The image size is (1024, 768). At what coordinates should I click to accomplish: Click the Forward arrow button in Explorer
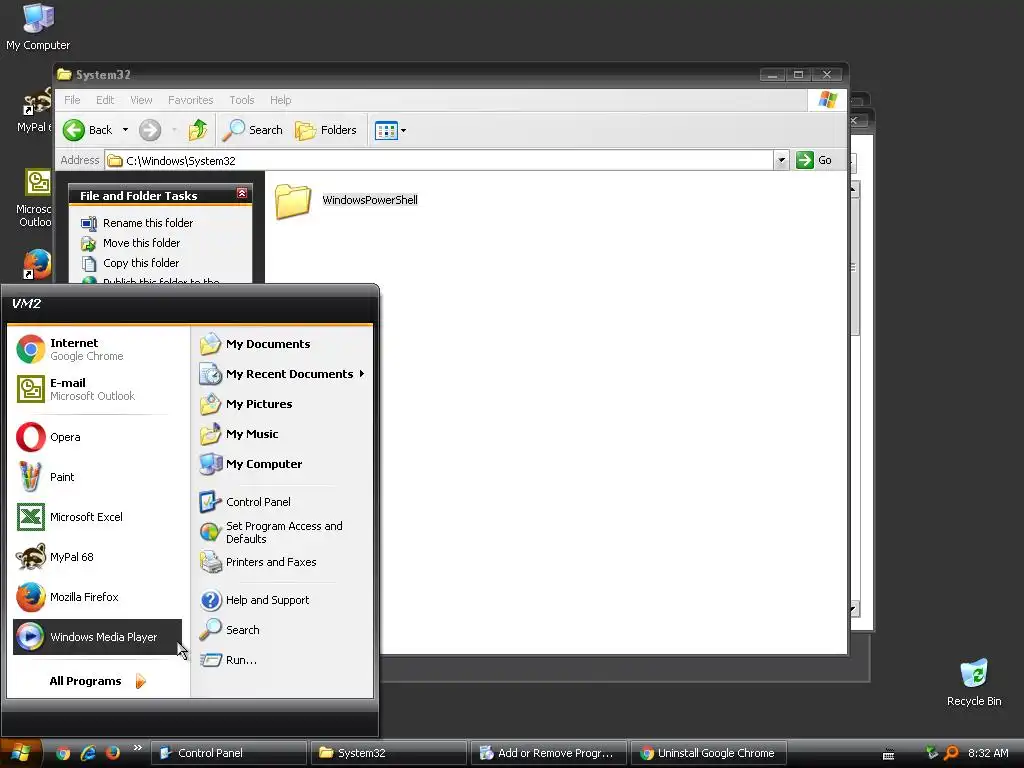pos(150,130)
